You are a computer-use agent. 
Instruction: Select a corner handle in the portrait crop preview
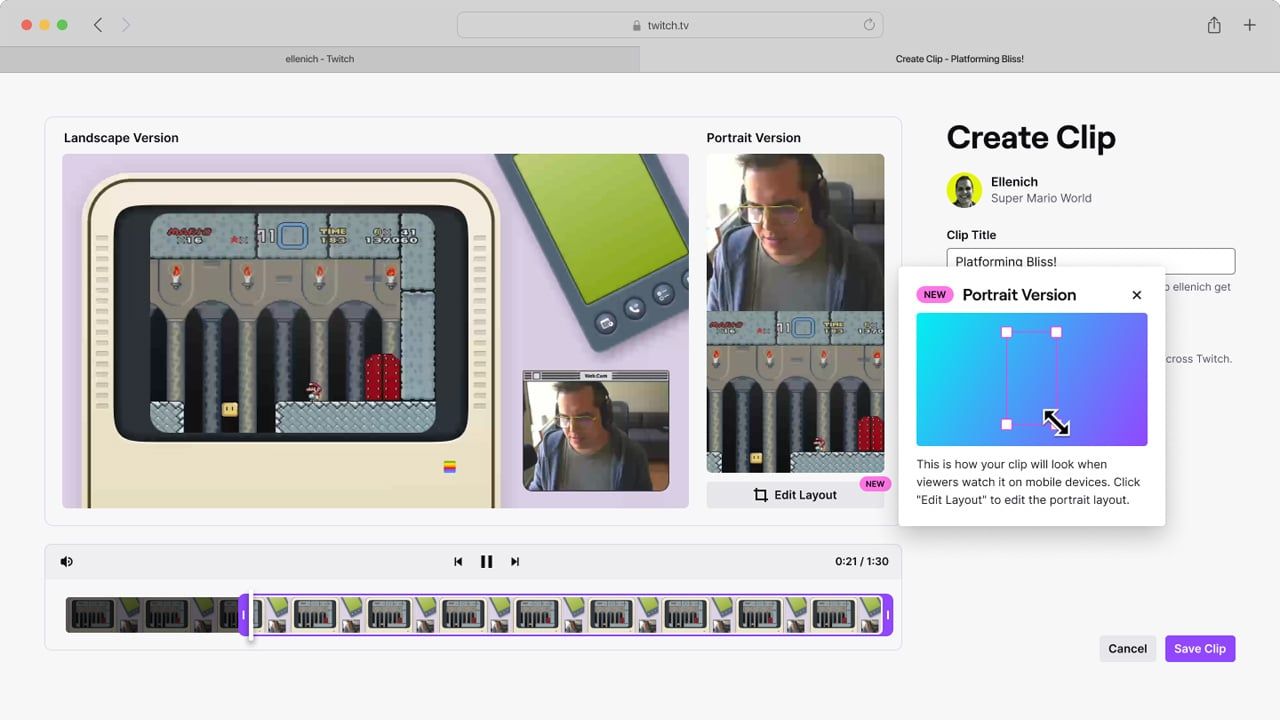(x=1006, y=332)
